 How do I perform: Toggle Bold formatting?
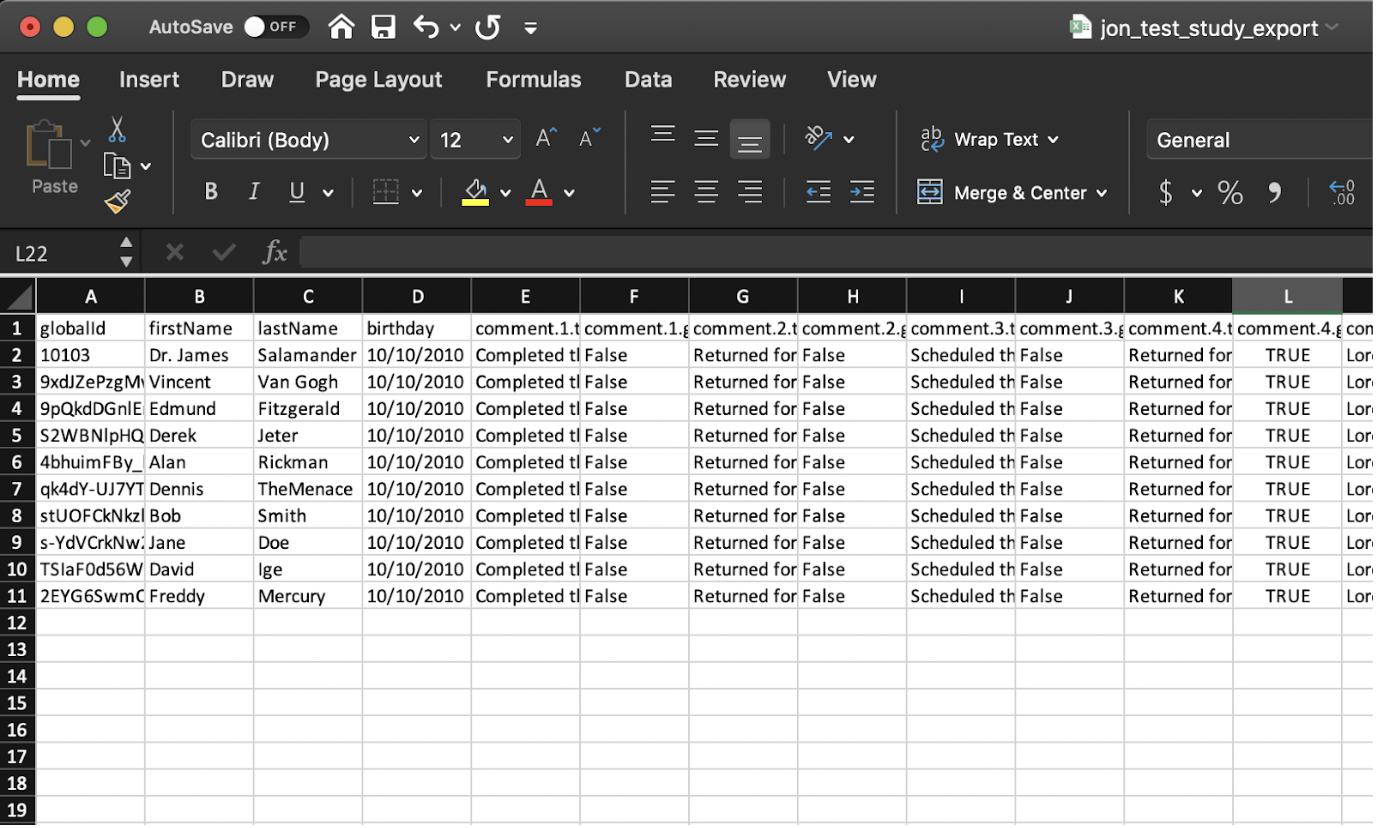click(x=211, y=192)
